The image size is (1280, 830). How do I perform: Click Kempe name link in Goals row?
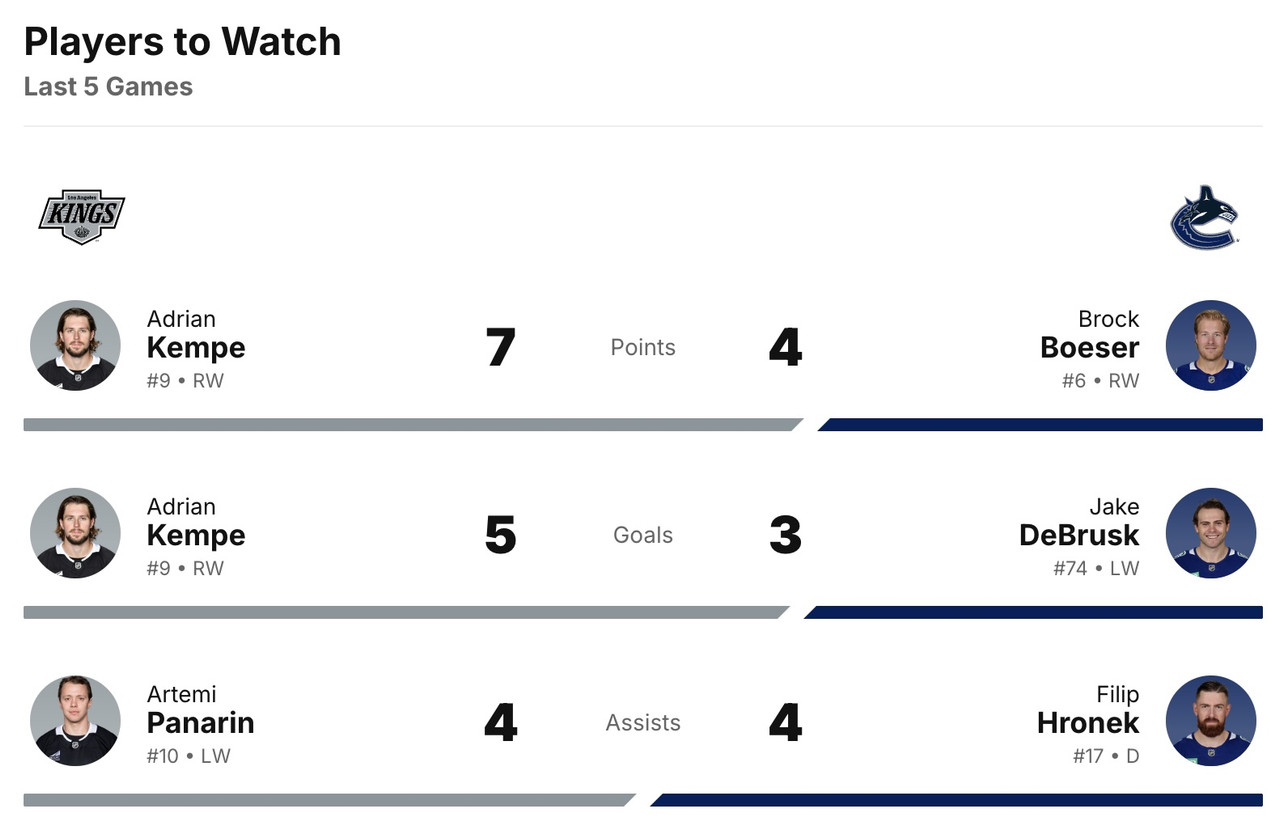tap(196, 535)
